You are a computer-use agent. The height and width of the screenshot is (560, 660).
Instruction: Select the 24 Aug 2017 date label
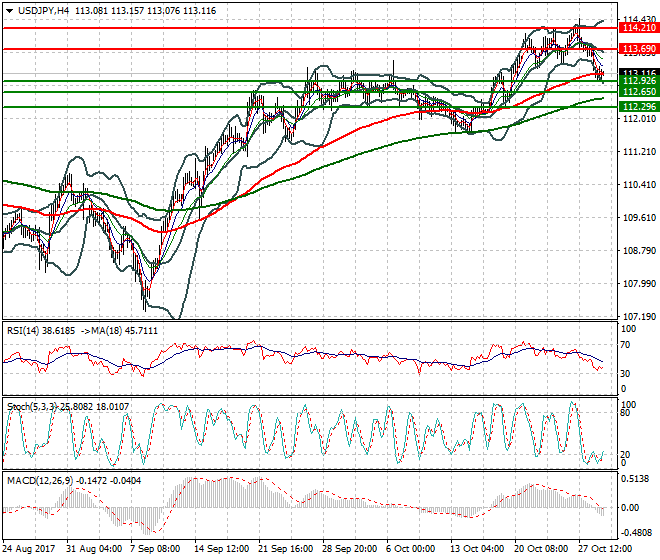click(29, 549)
